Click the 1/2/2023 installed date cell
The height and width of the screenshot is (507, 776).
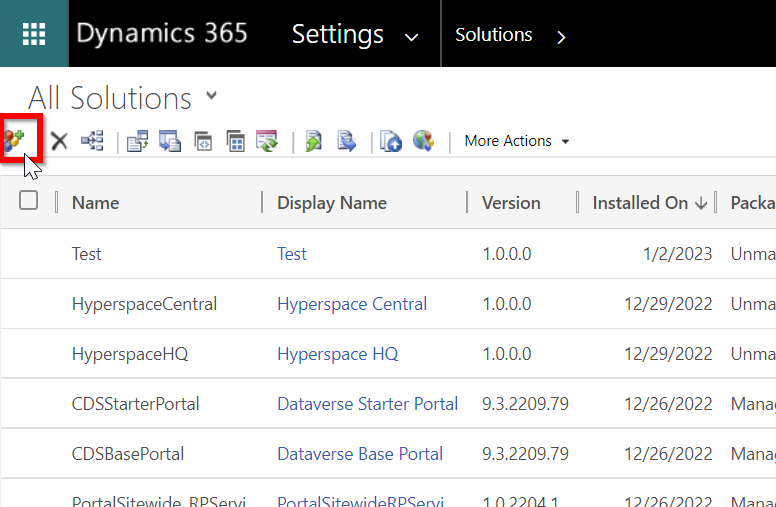[x=677, y=254]
